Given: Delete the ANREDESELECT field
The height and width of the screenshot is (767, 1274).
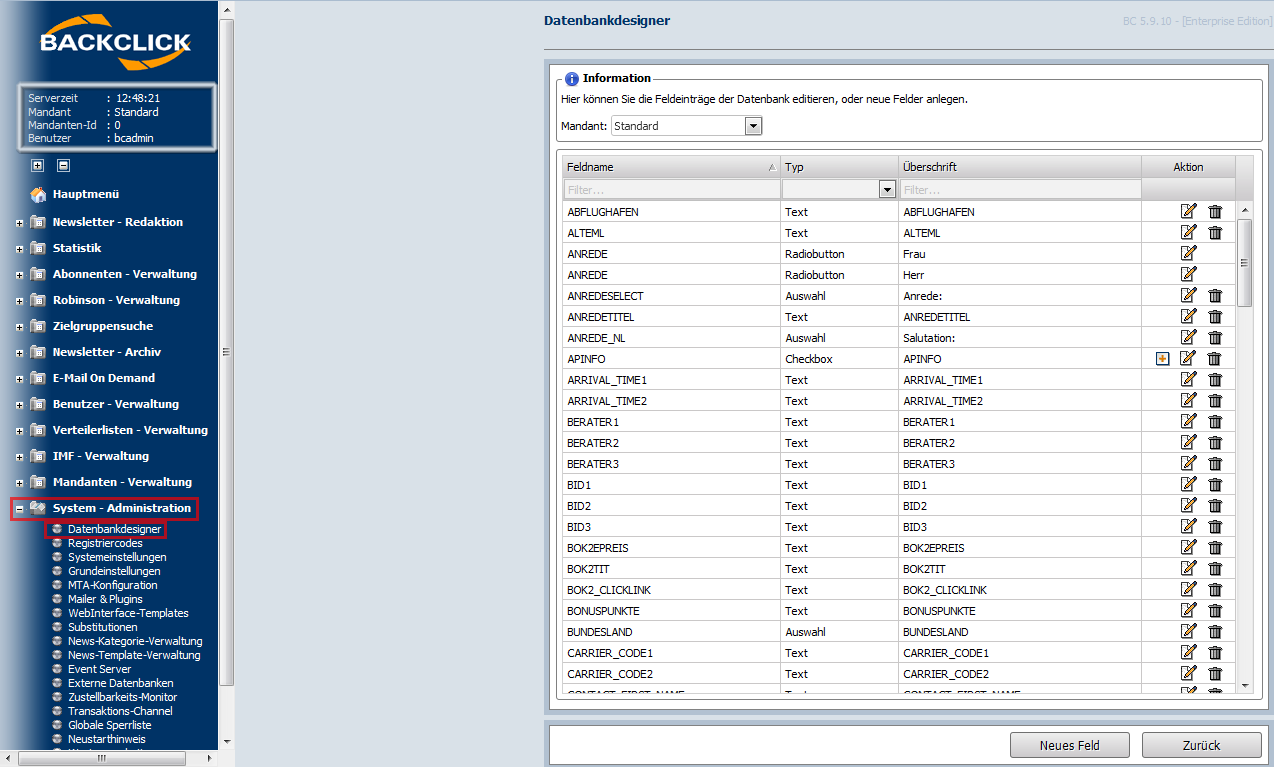Looking at the screenshot, I should click(1215, 295).
